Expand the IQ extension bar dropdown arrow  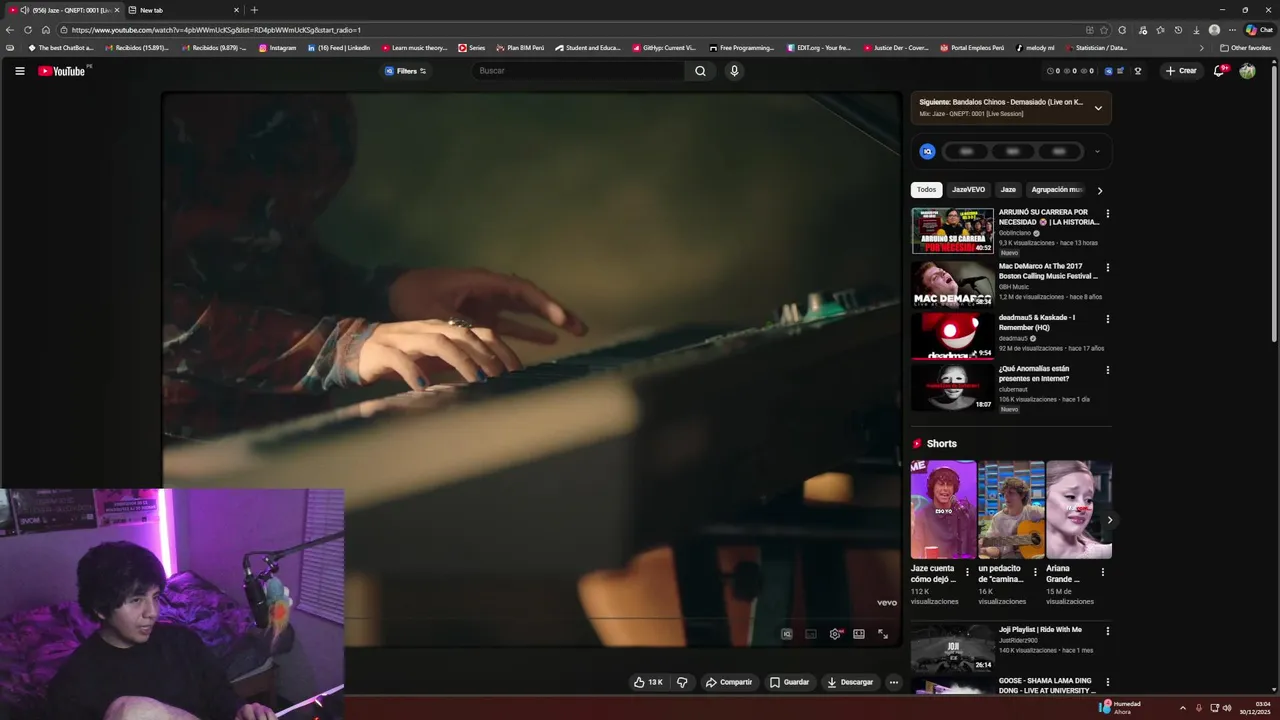(x=1097, y=152)
